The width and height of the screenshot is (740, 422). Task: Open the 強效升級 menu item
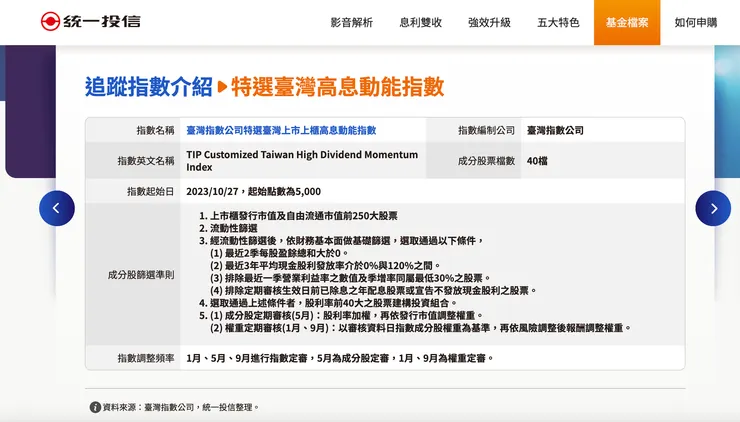click(x=489, y=23)
